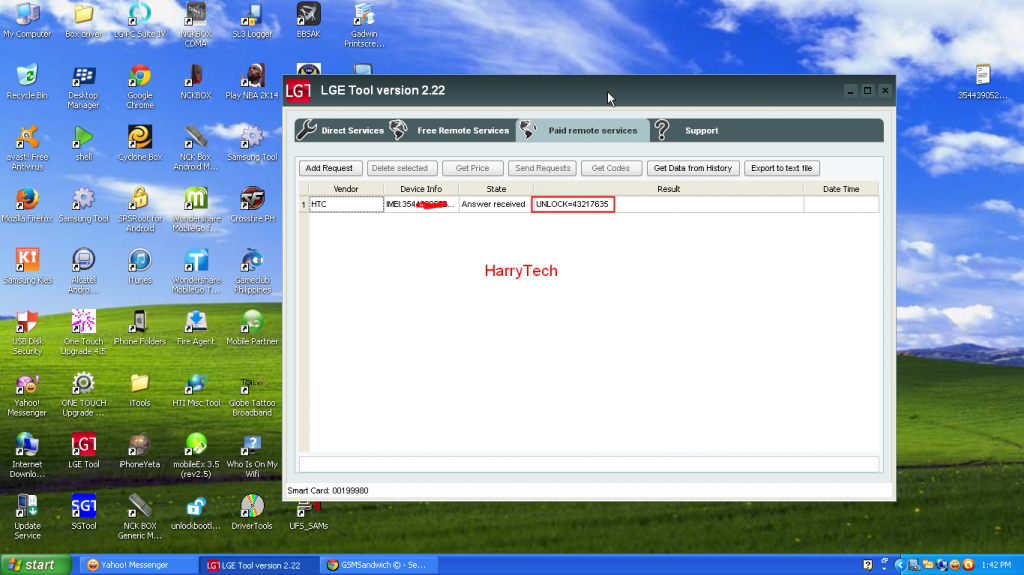This screenshot has width=1024, height=575.
Task: Open avast! Free Antivirus icon
Action: click(27, 148)
